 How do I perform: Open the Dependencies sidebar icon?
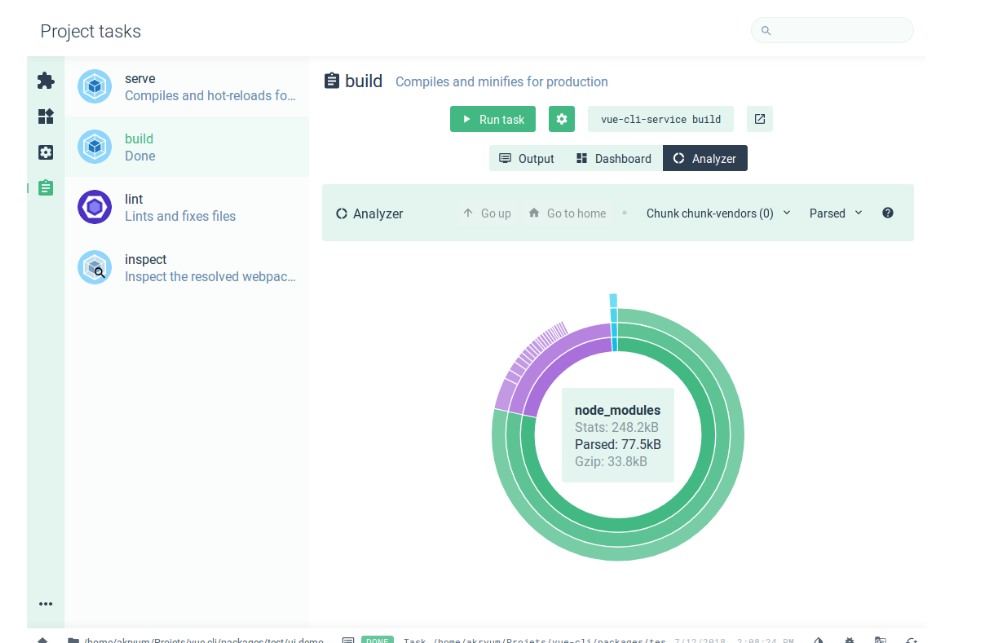[x=45, y=116]
